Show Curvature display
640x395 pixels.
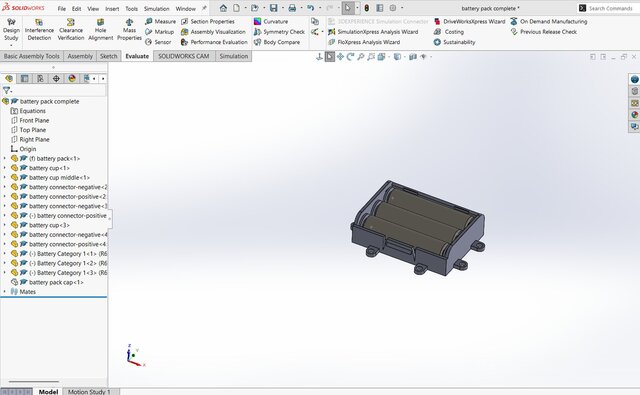[x=271, y=21]
